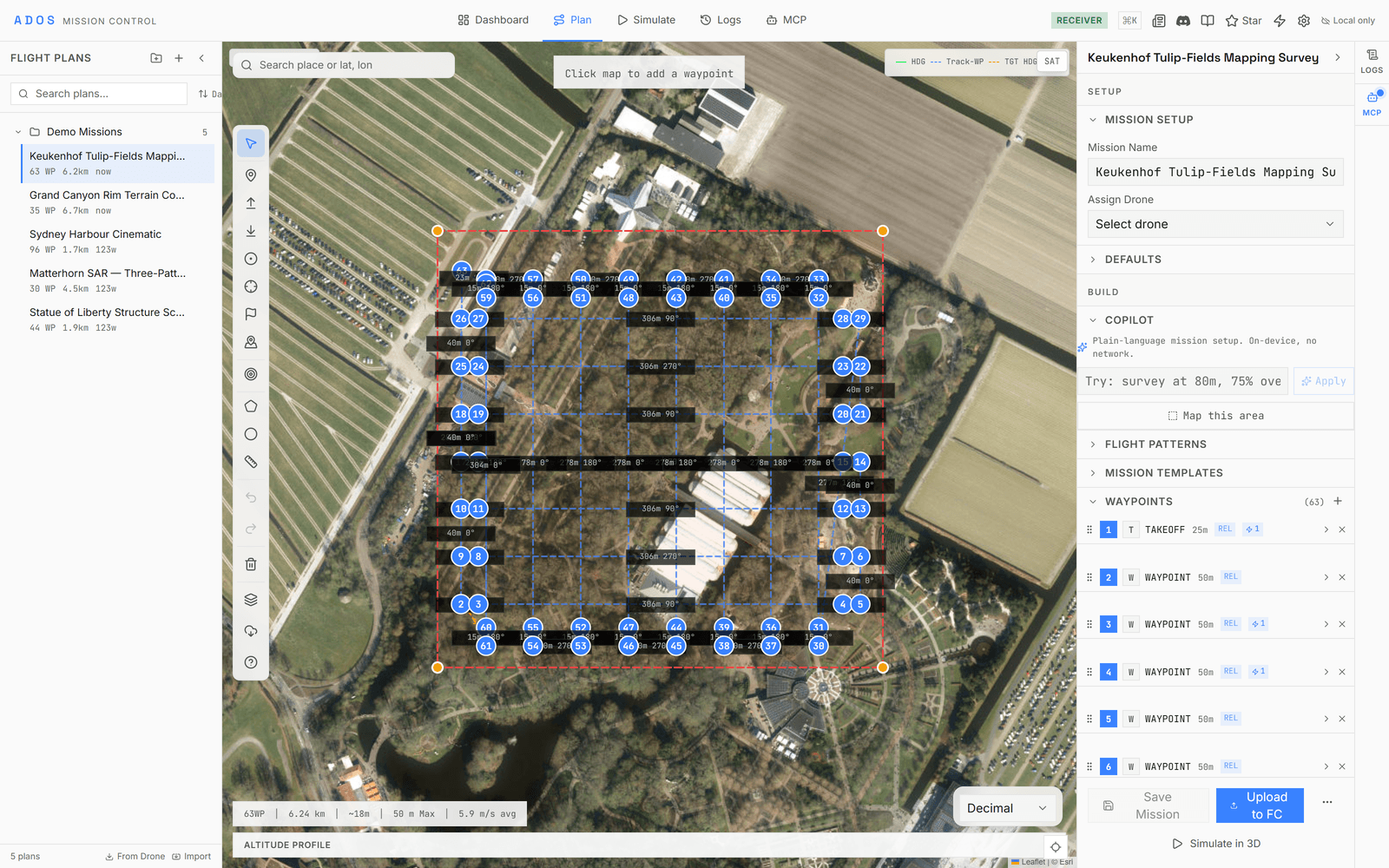Select the waypoint pin tool

(x=251, y=175)
